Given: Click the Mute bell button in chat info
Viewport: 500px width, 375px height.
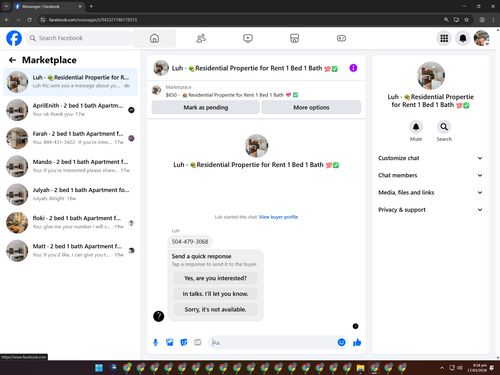Looking at the screenshot, I should (416, 127).
